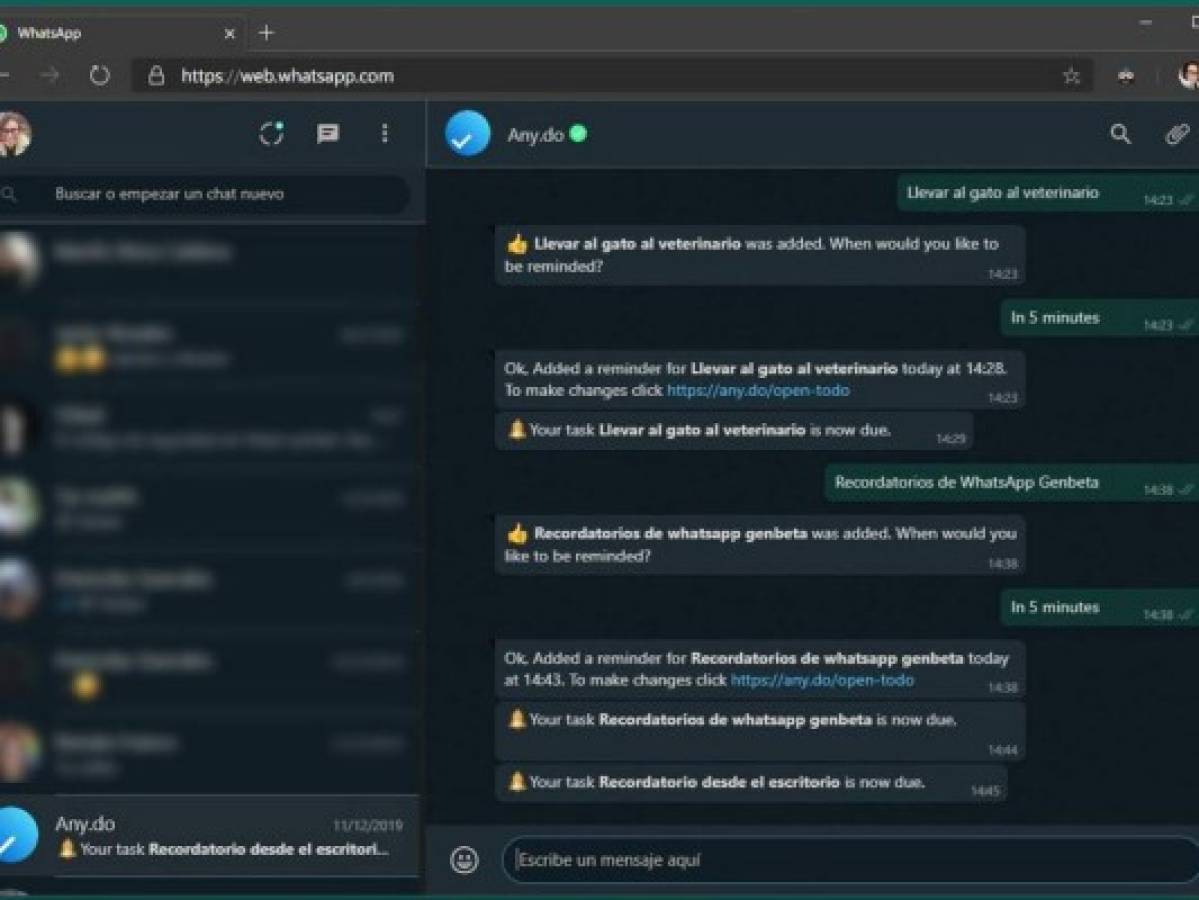The height and width of the screenshot is (900, 1199).
Task: Click the browser extension icon in toolbar
Action: tap(1128, 75)
